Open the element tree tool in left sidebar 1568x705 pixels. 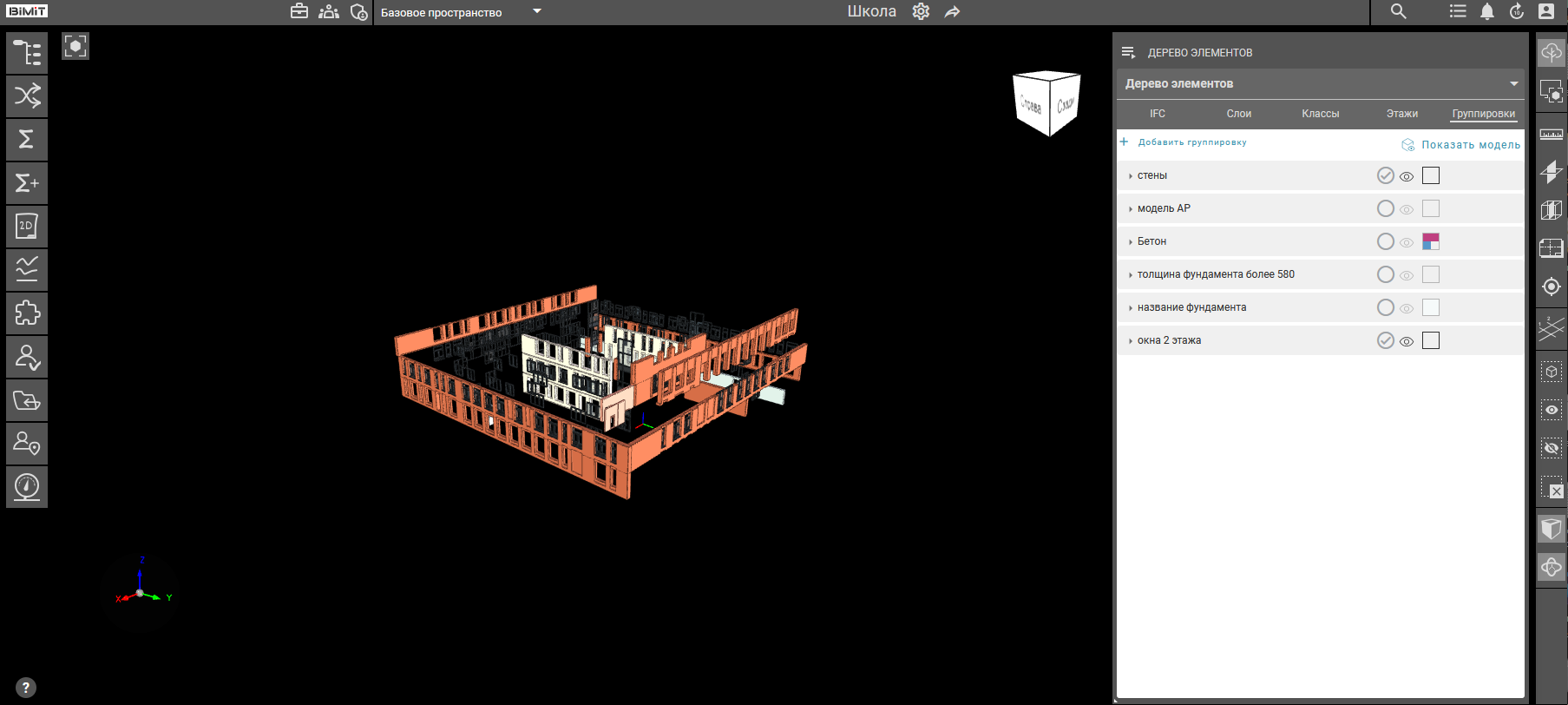tap(27, 53)
